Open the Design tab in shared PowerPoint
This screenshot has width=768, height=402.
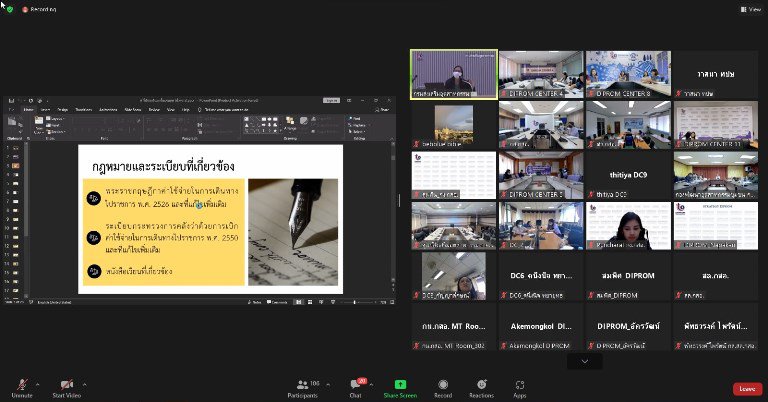click(63, 109)
